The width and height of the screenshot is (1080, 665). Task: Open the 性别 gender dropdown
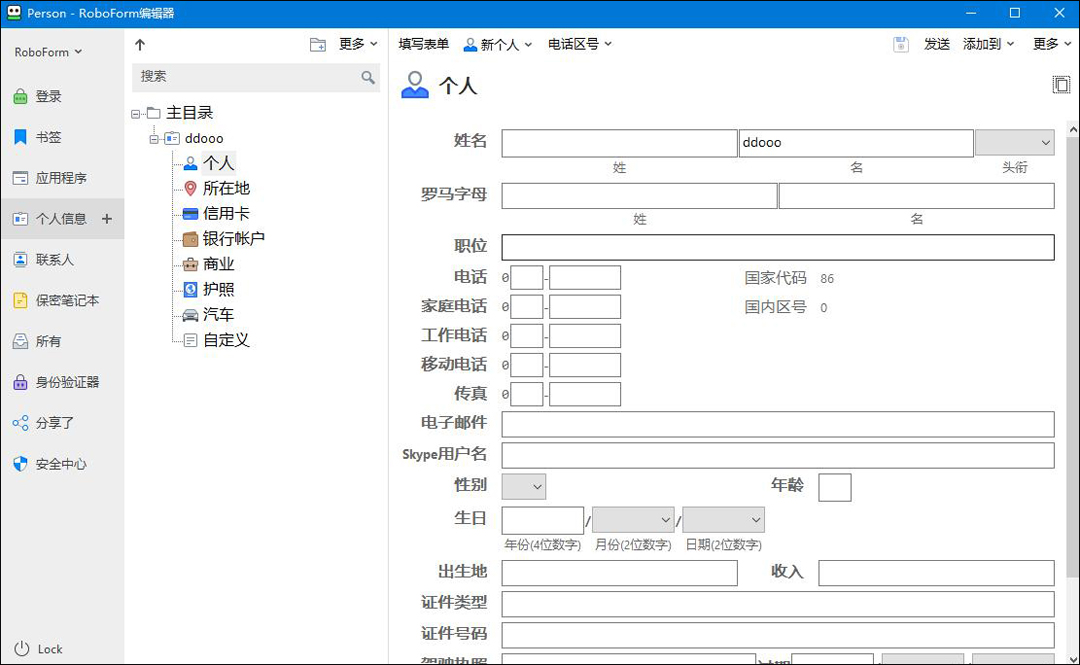coord(524,487)
